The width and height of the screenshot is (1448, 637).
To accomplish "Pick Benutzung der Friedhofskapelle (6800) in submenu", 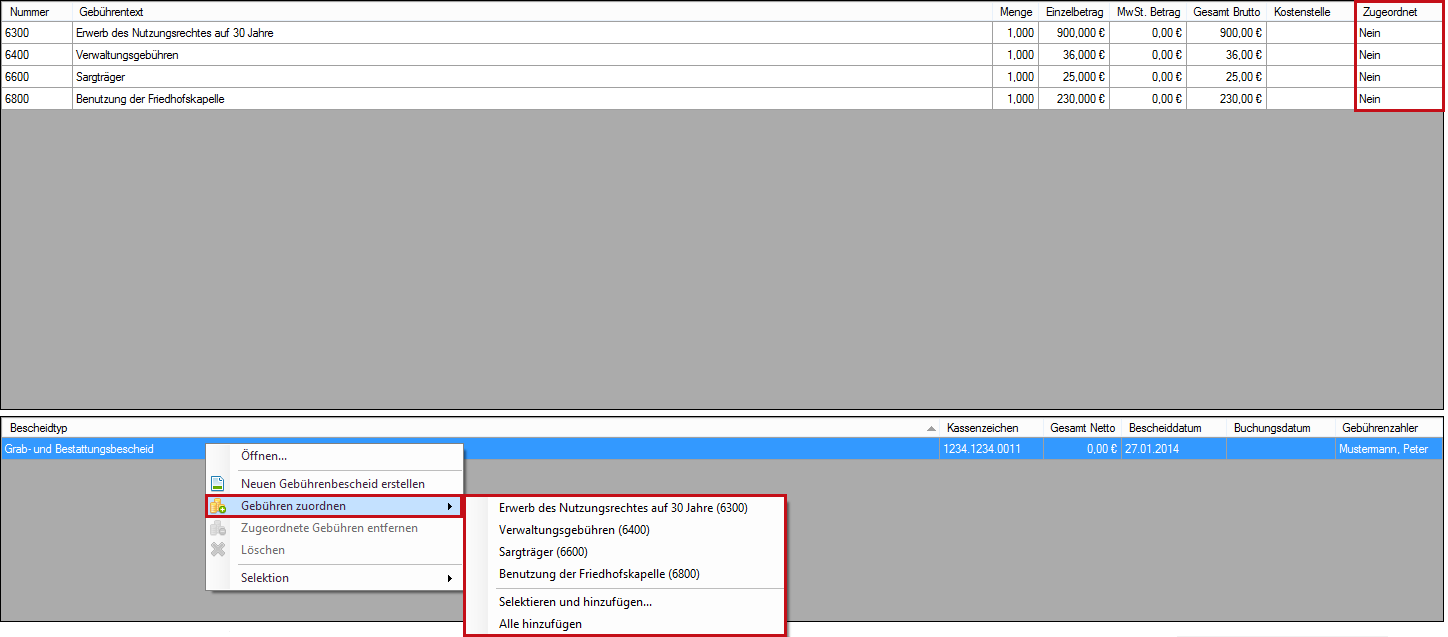I will (599, 574).
